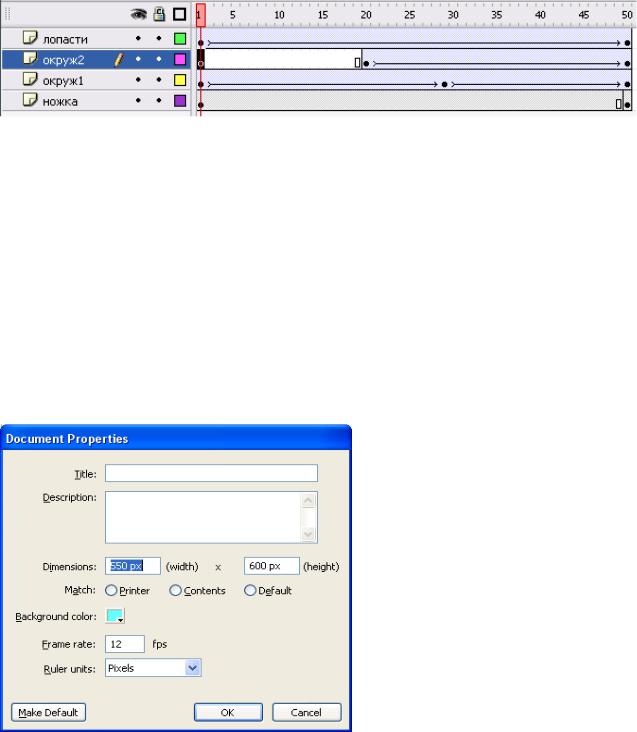
Task: Click frame 50 on the timeline ruler
Action: point(627,15)
